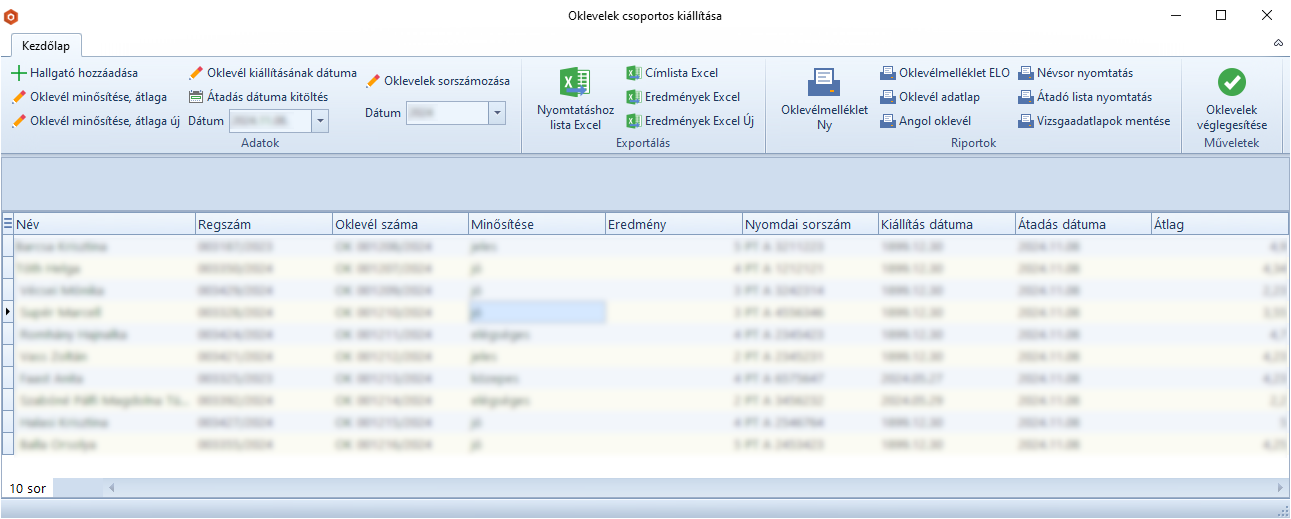Open the Angol oklevél report
This screenshot has height=519, width=1291.
click(888, 121)
